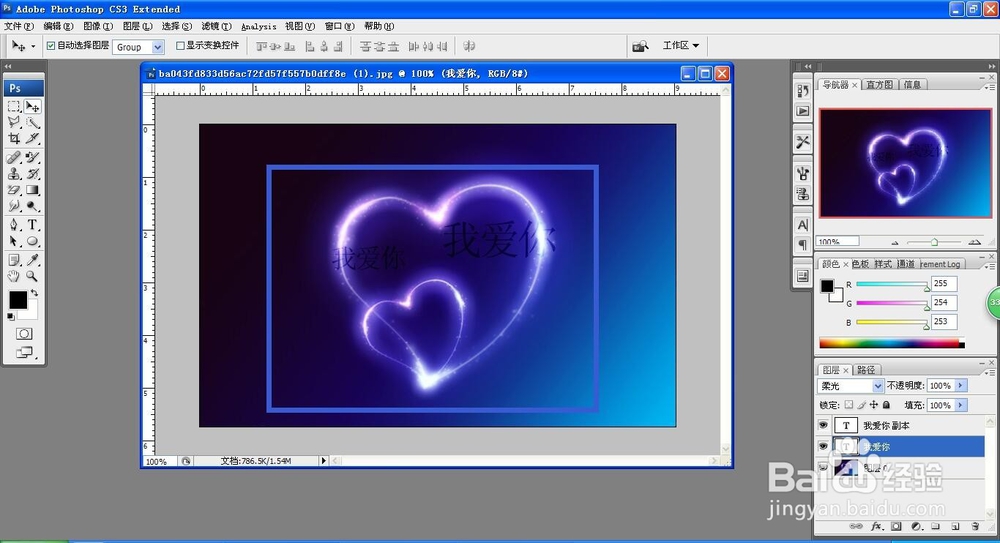
Task: Select the Clone Stamp tool
Action: [x=14, y=174]
